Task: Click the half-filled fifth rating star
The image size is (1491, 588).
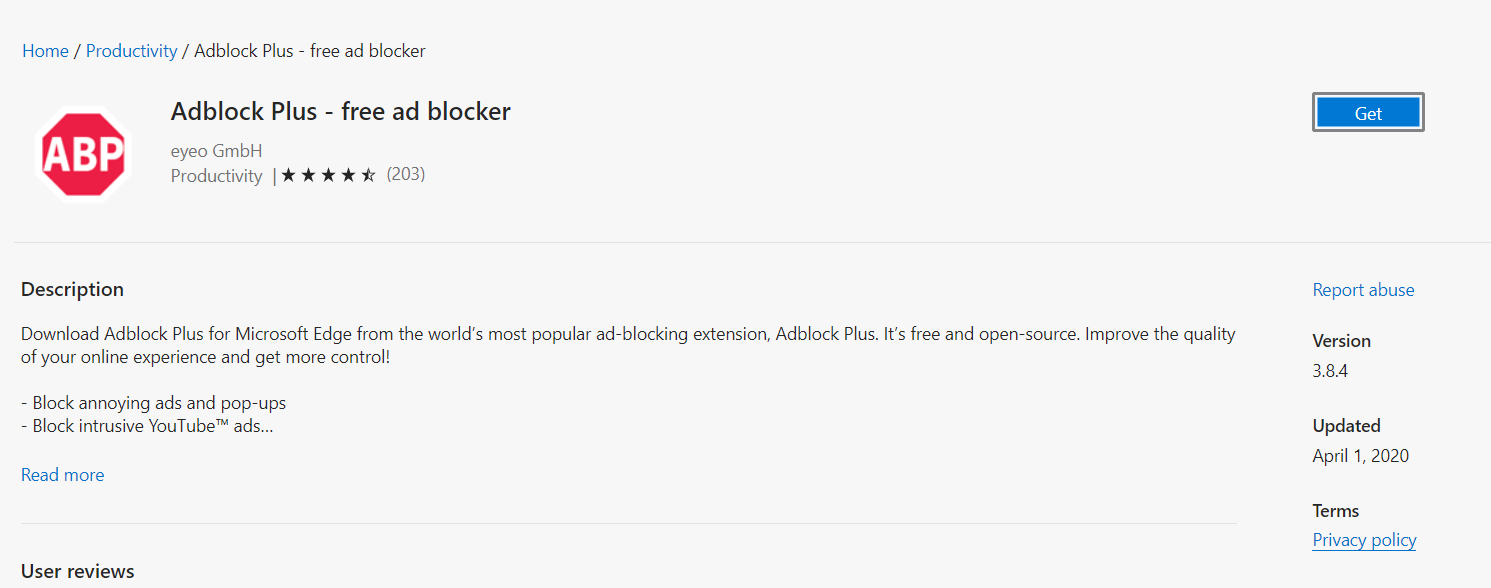Action: point(369,175)
